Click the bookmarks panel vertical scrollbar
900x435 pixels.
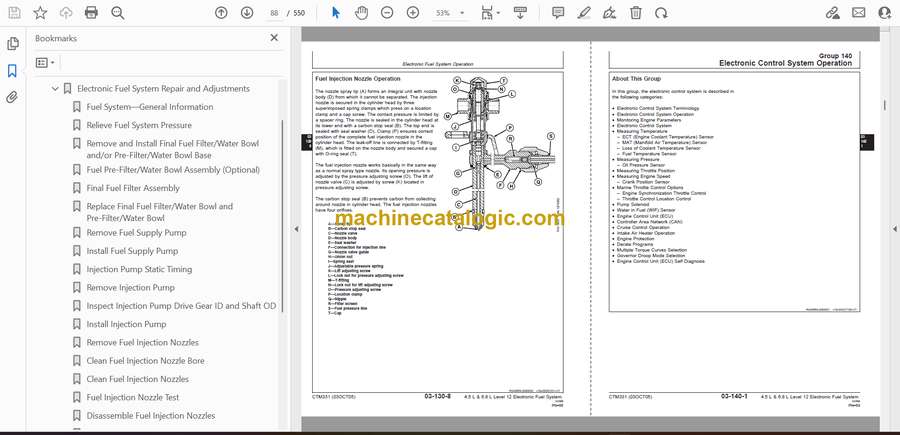pyautogui.click(x=281, y=200)
